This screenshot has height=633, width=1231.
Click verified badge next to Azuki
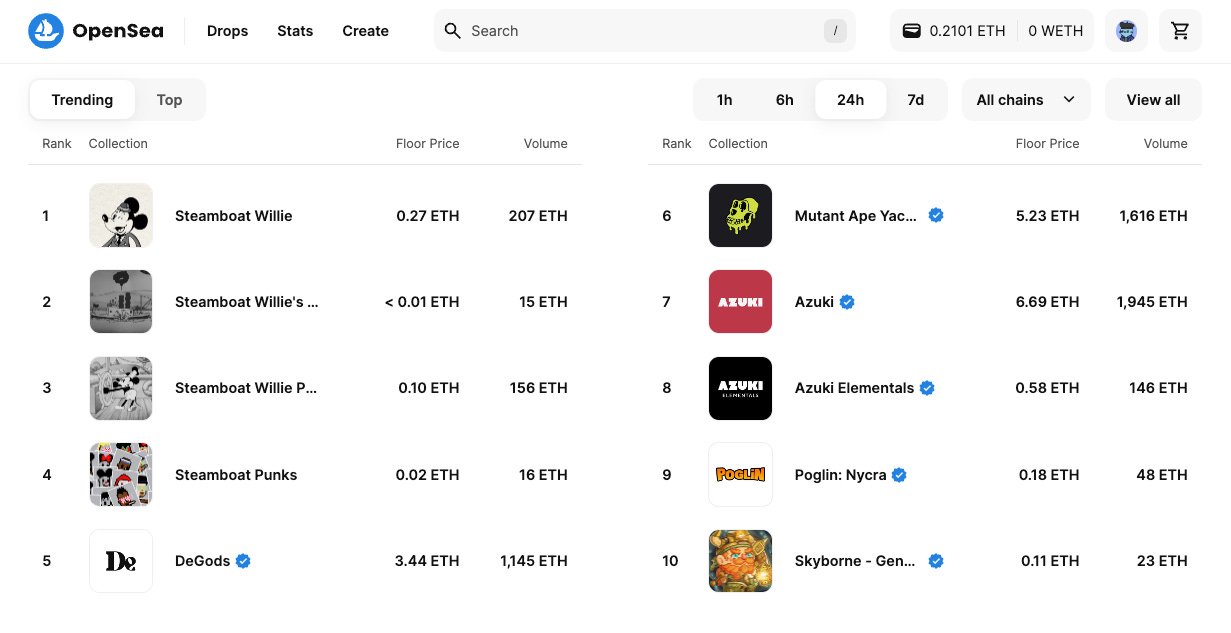(847, 302)
